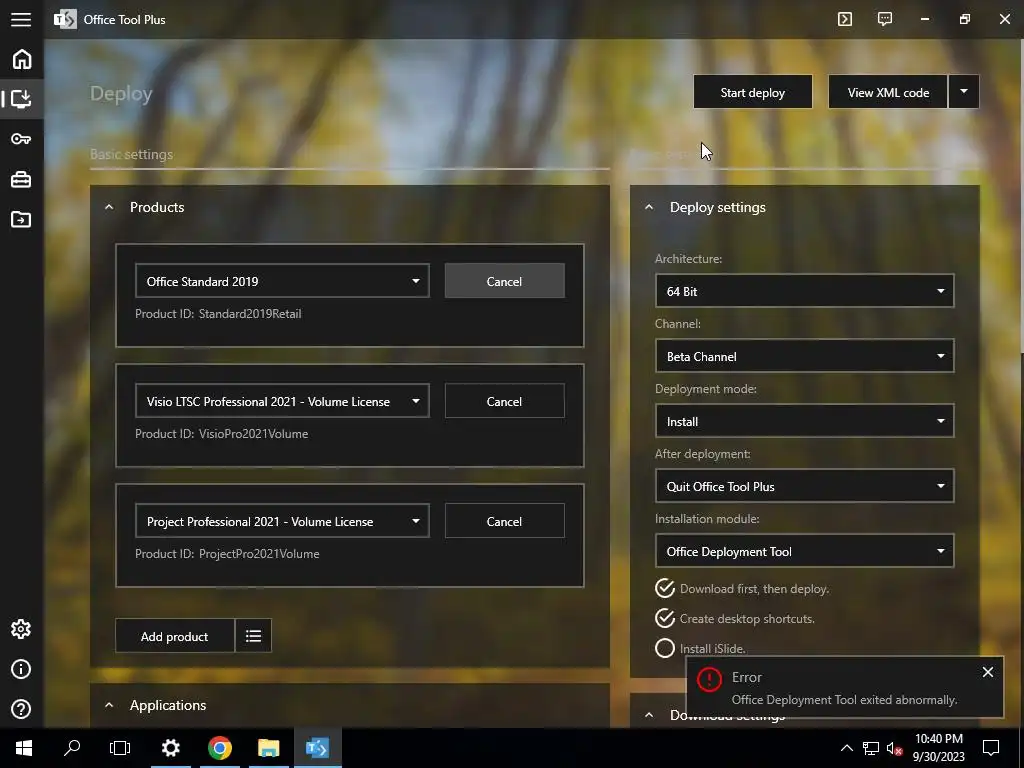The image size is (1024, 768).
Task: Click the Office Tool Plus logo
Action: (x=65, y=19)
